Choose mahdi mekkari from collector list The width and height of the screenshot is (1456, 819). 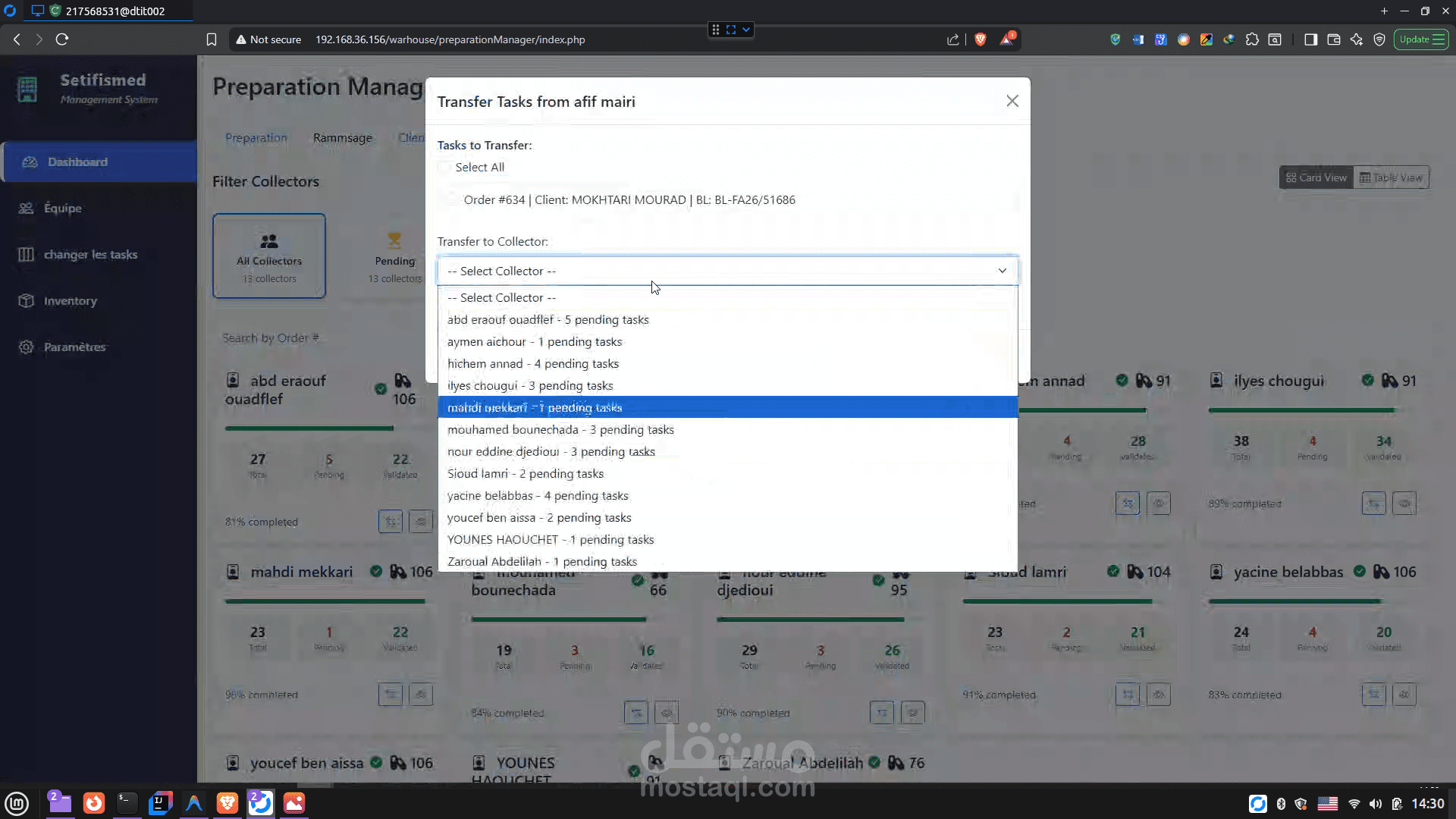534,408
